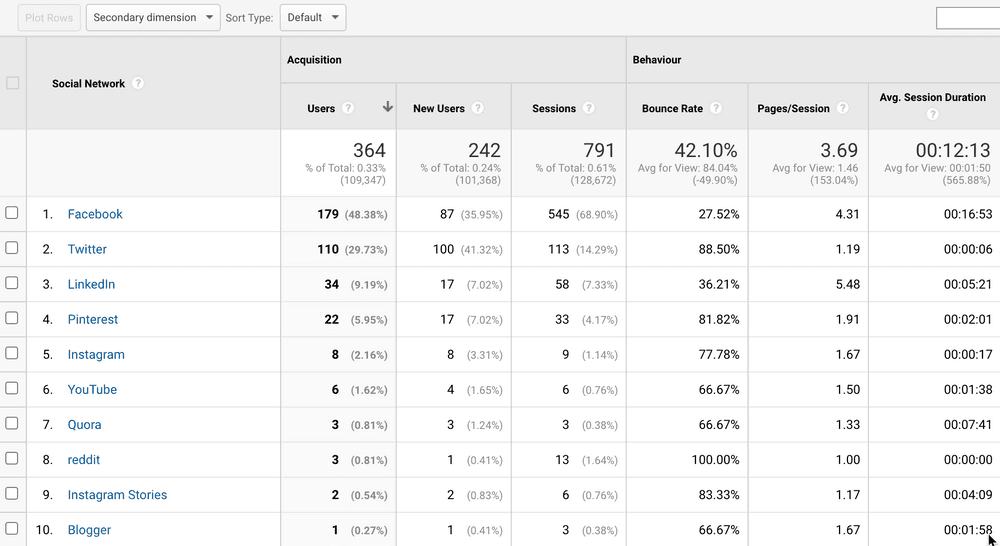Open help icon for New Users

pos(478,109)
